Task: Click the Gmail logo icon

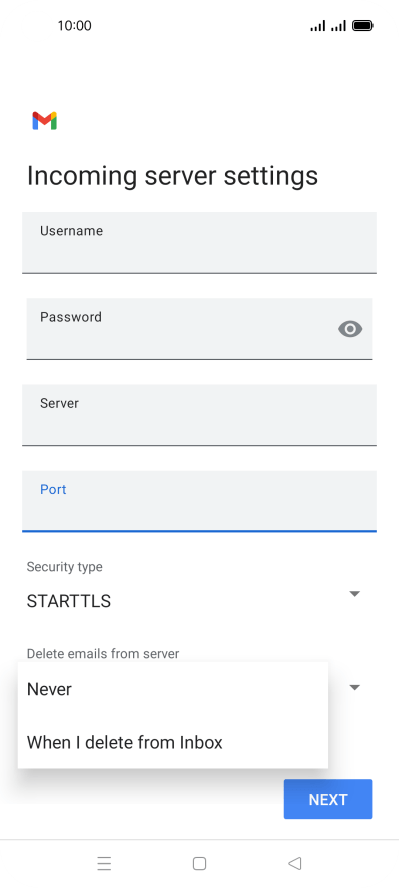Action: (44, 121)
